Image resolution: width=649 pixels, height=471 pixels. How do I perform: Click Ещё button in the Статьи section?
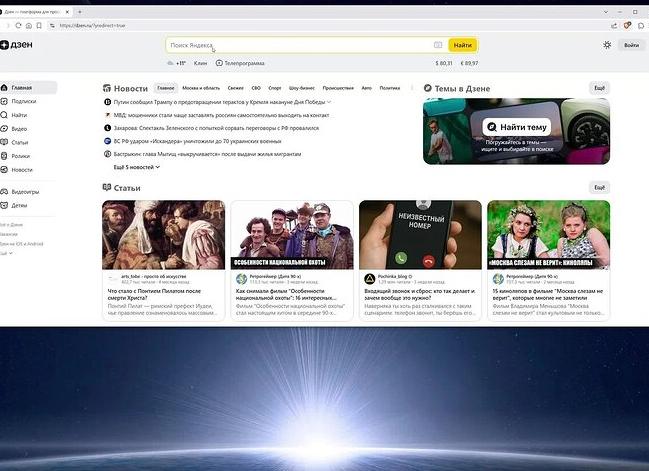[x=599, y=187]
